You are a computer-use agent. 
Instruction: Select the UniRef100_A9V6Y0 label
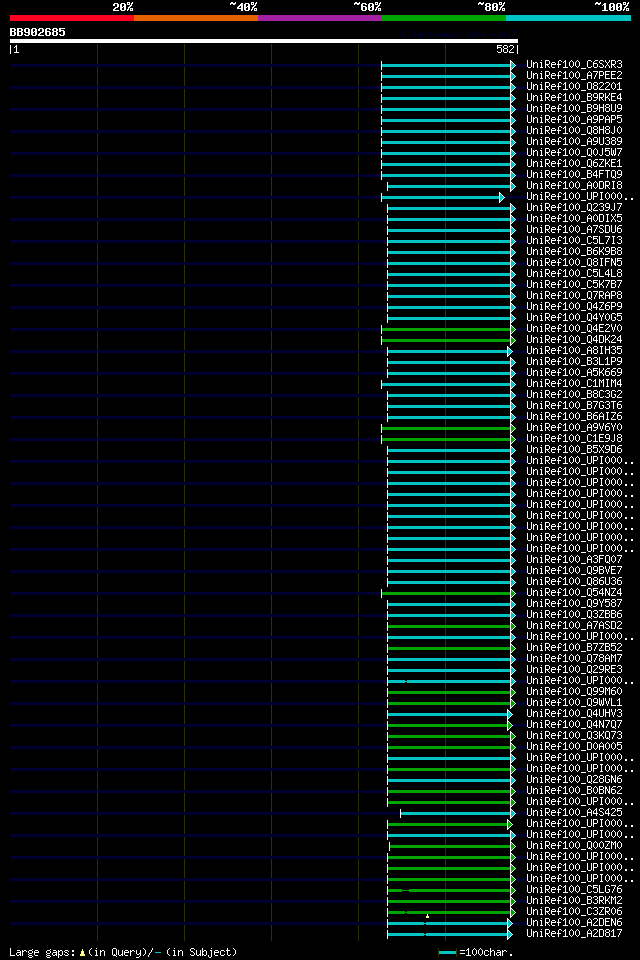[x=574, y=428]
